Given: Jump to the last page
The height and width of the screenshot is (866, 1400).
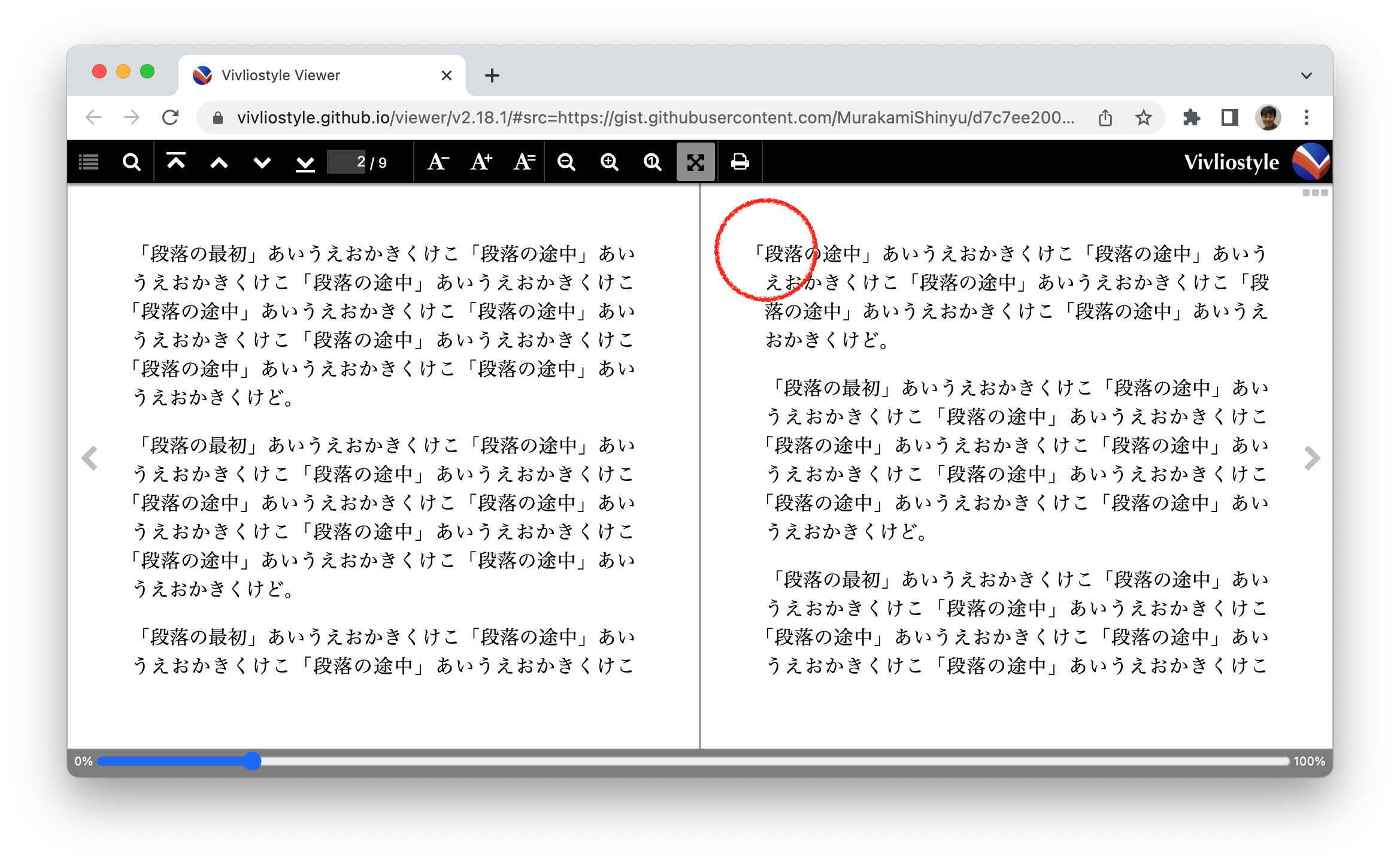Looking at the screenshot, I should [x=305, y=162].
